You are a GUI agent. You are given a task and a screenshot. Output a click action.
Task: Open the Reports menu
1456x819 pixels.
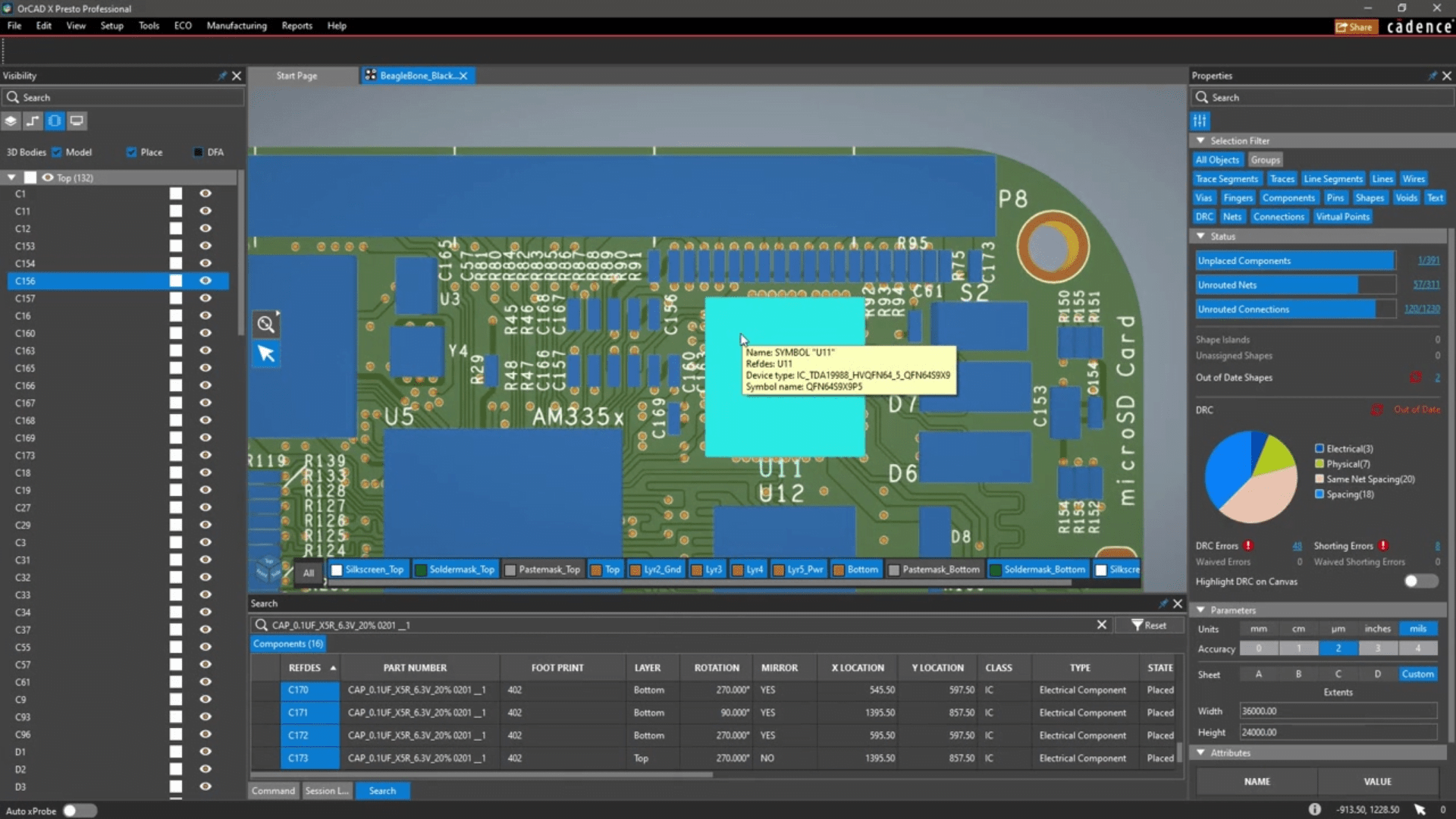pos(297,26)
